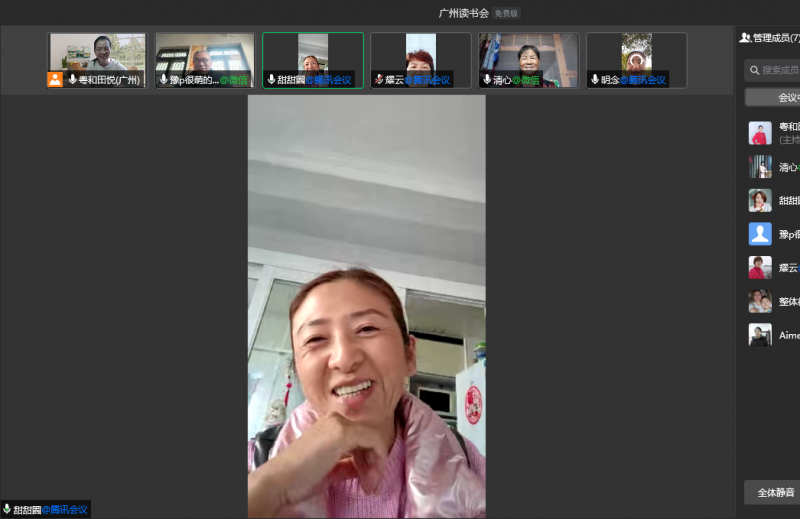Click the default blue avatar of 豫p member

(760, 234)
